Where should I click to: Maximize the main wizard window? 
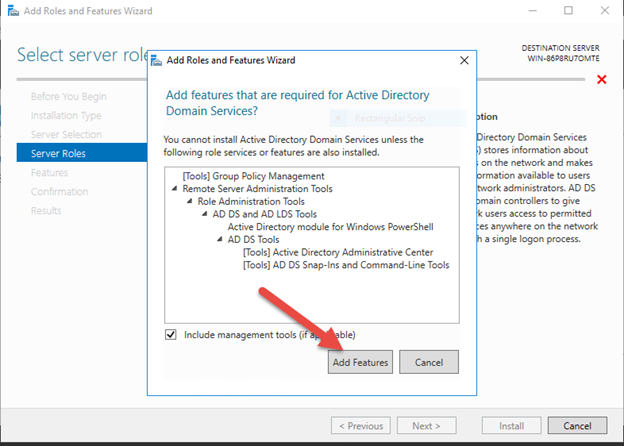click(568, 11)
